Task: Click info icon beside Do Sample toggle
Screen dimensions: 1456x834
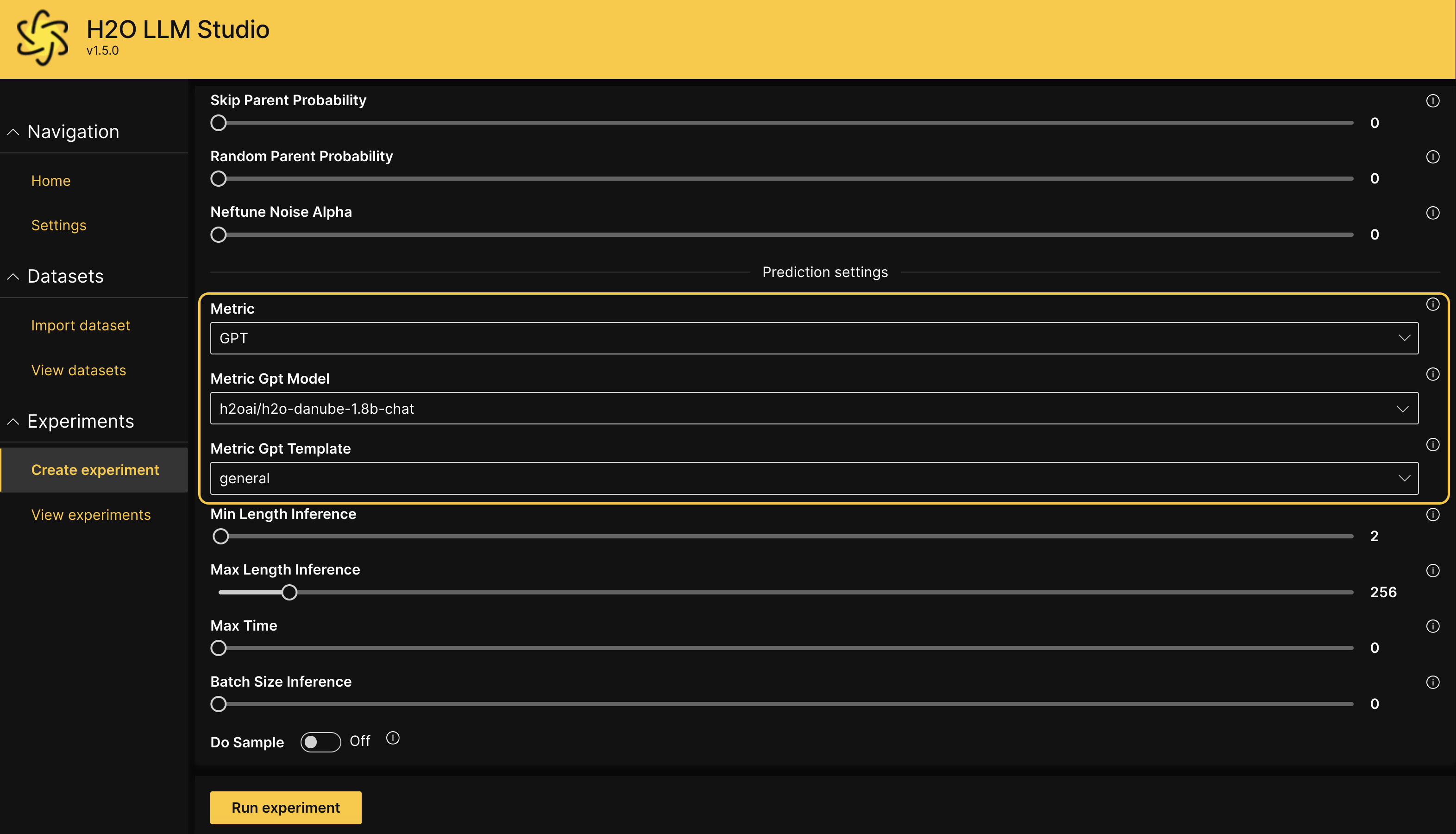Action: [393, 739]
